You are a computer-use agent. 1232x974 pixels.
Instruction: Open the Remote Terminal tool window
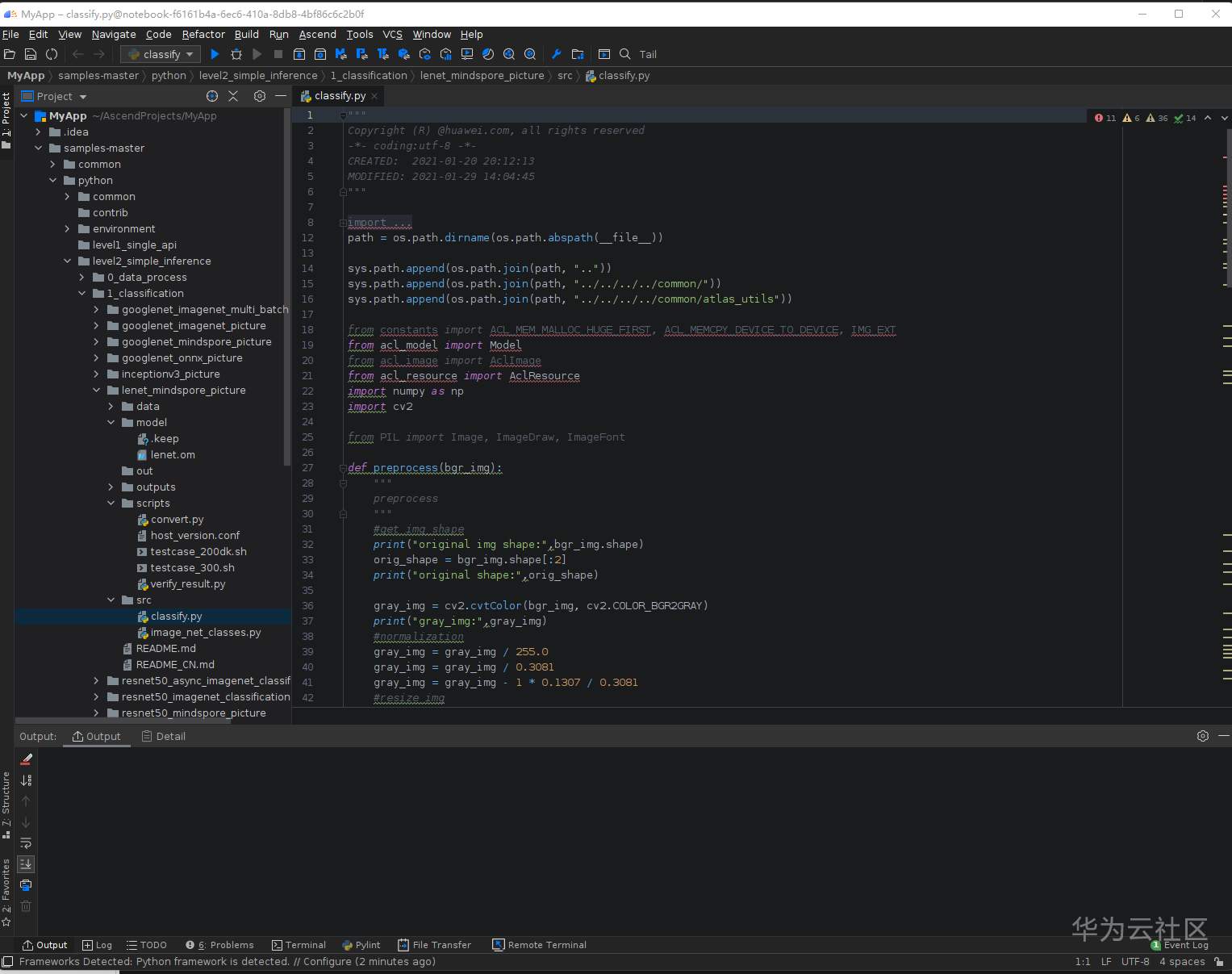(540, 945)
